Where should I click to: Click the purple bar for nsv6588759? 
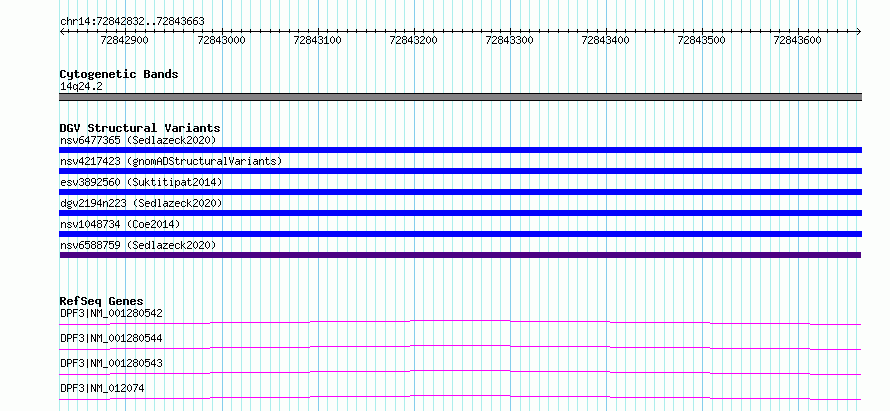pyautogui.click(x=460, y=255)
